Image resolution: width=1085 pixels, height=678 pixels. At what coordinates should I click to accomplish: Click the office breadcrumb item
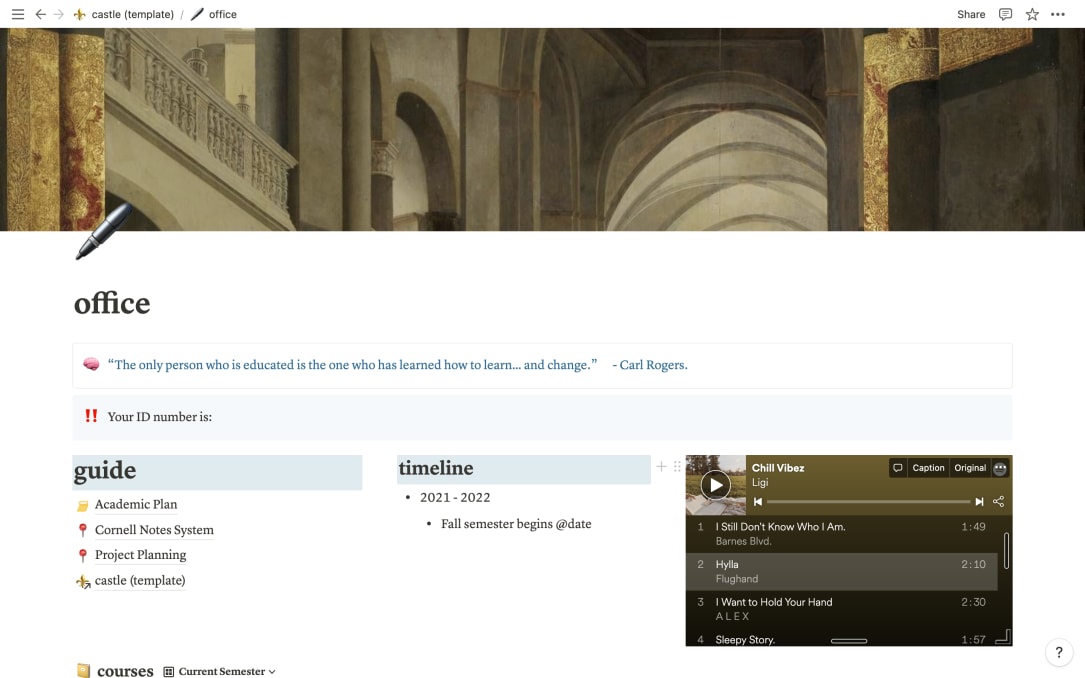221,14
